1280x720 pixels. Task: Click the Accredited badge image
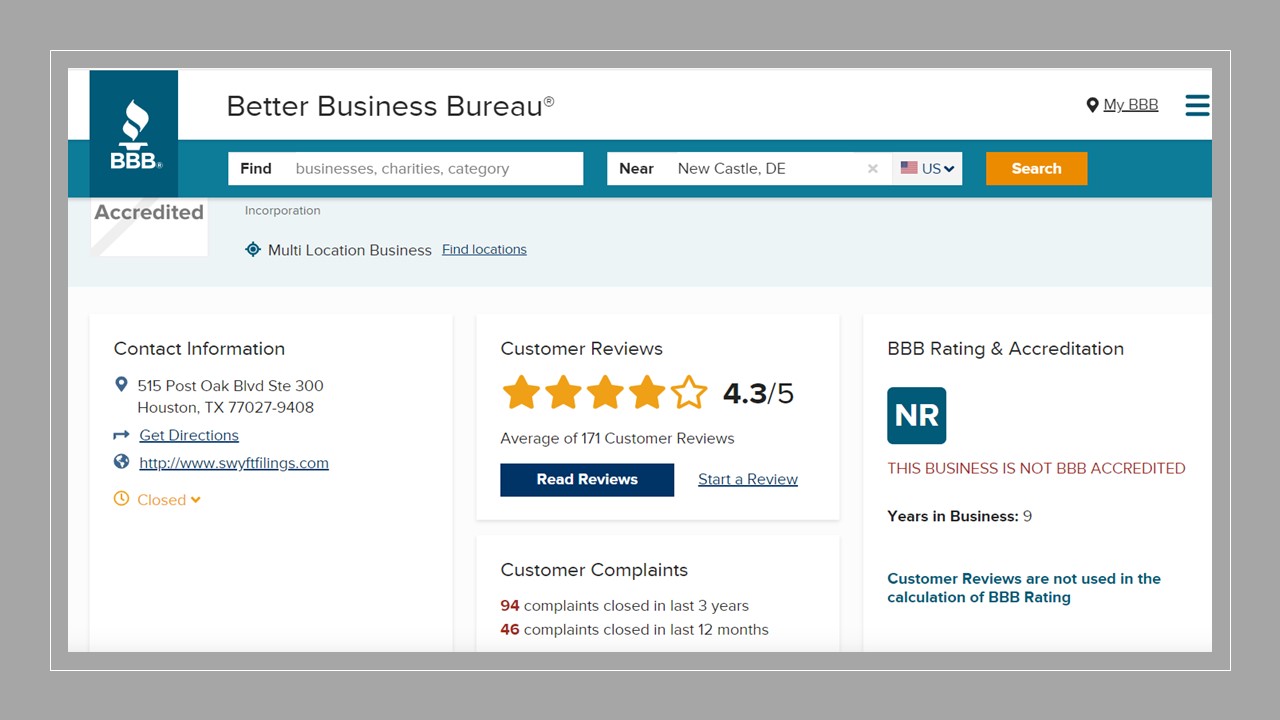149,227
